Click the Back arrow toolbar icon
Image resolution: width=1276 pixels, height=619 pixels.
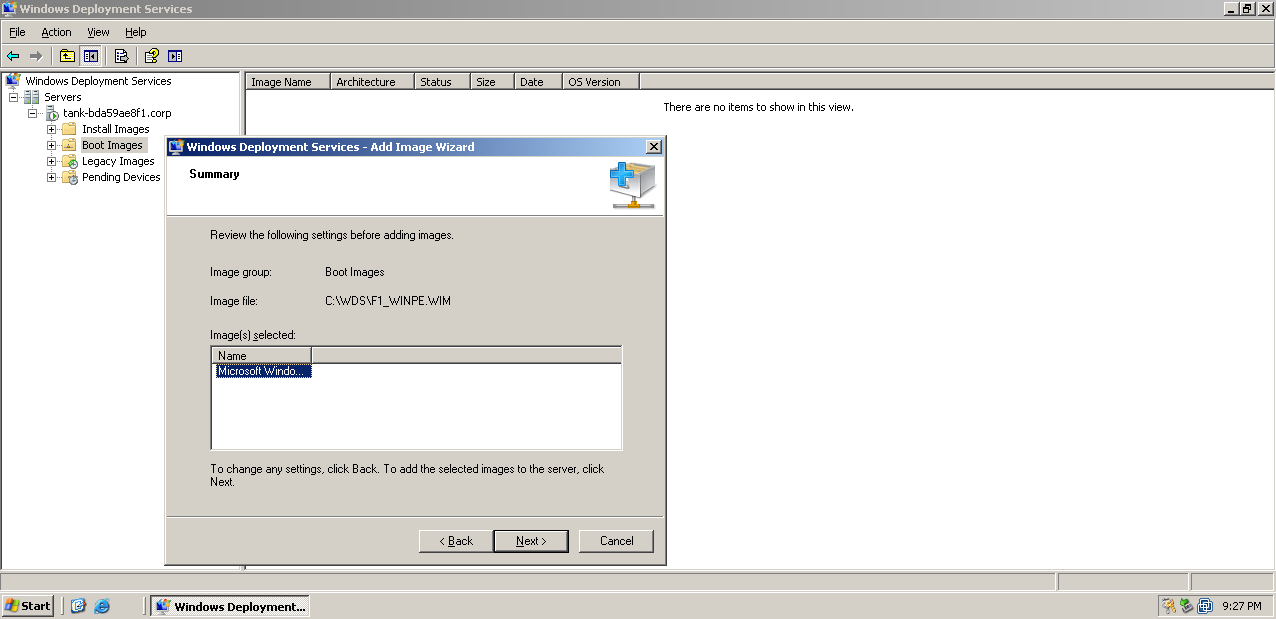[13, 56]
